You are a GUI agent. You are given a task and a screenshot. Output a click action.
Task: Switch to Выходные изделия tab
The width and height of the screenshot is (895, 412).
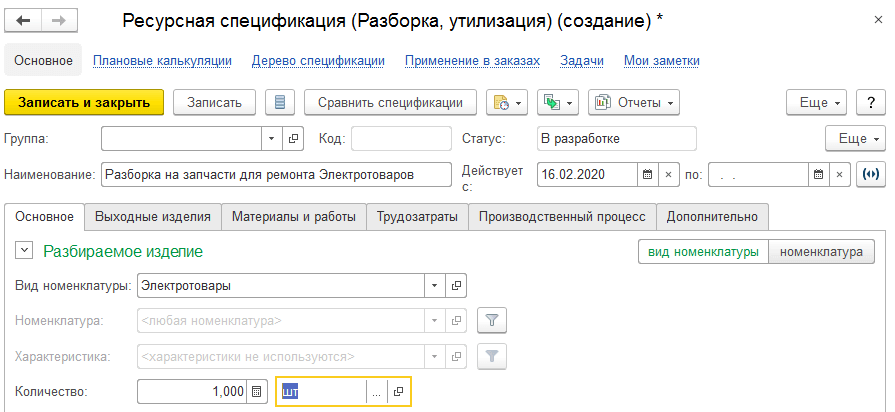coord(153,217)
